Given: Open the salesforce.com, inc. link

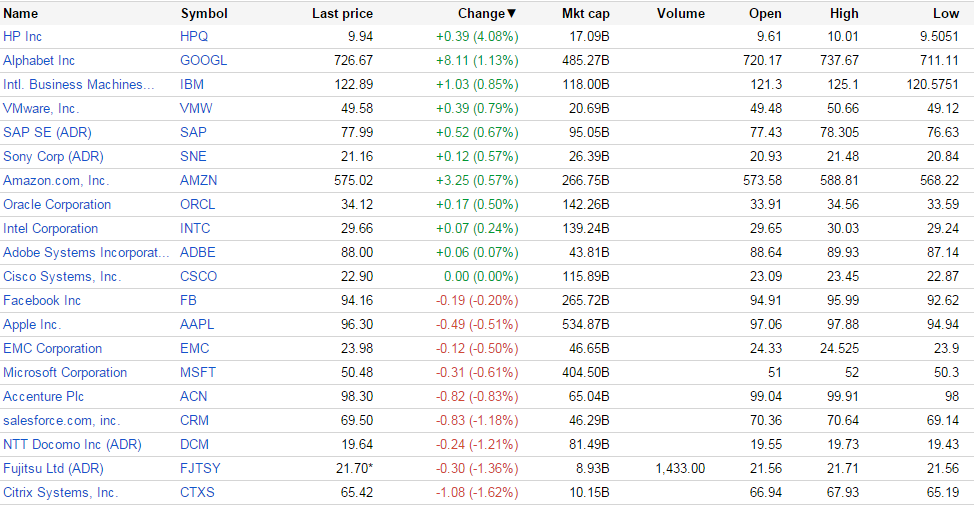Looking at the screenshot, I should [x=61, y=421].
